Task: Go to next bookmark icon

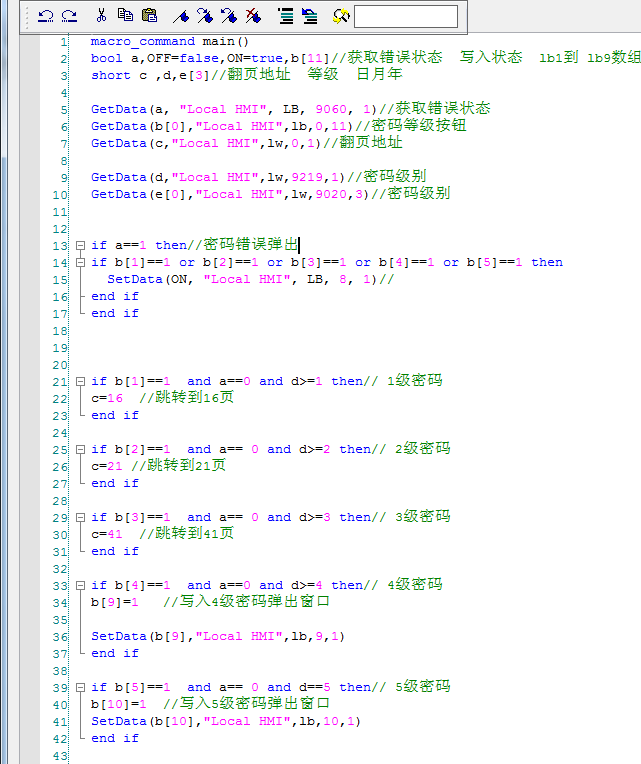Action: tap(205, 16)
